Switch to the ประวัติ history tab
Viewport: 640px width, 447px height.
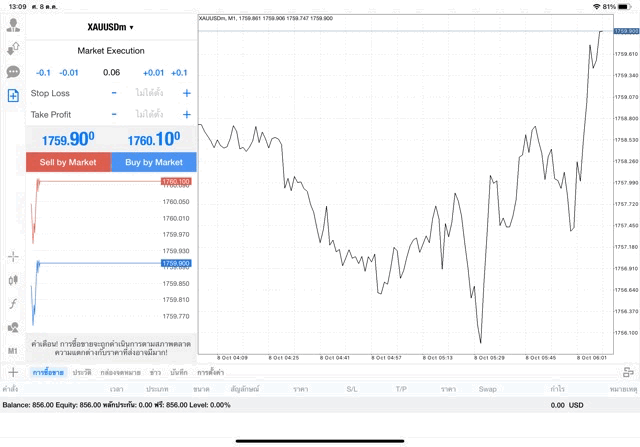[x=81, y=372]
